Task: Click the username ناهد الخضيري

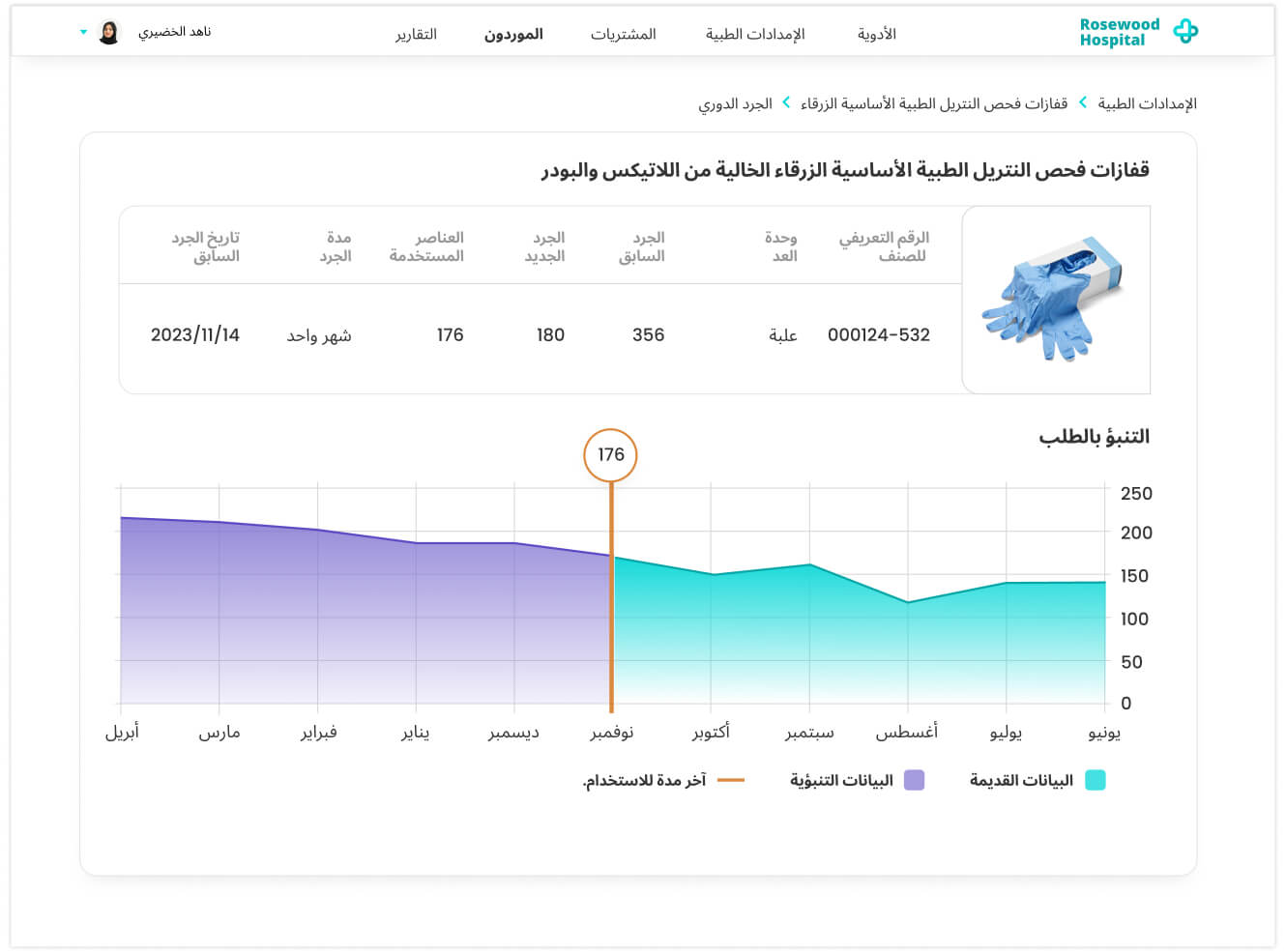Action: click(x=174, y=32)
